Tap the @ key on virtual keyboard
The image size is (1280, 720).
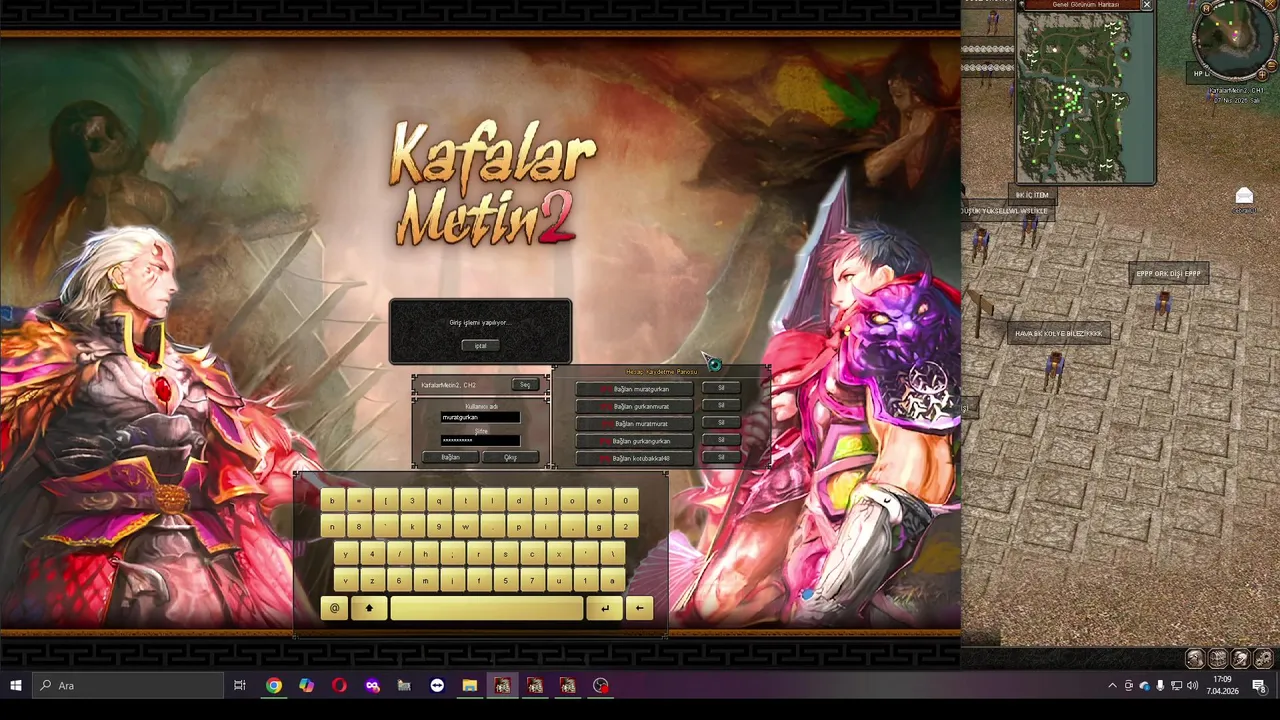(x=334, y=608)
